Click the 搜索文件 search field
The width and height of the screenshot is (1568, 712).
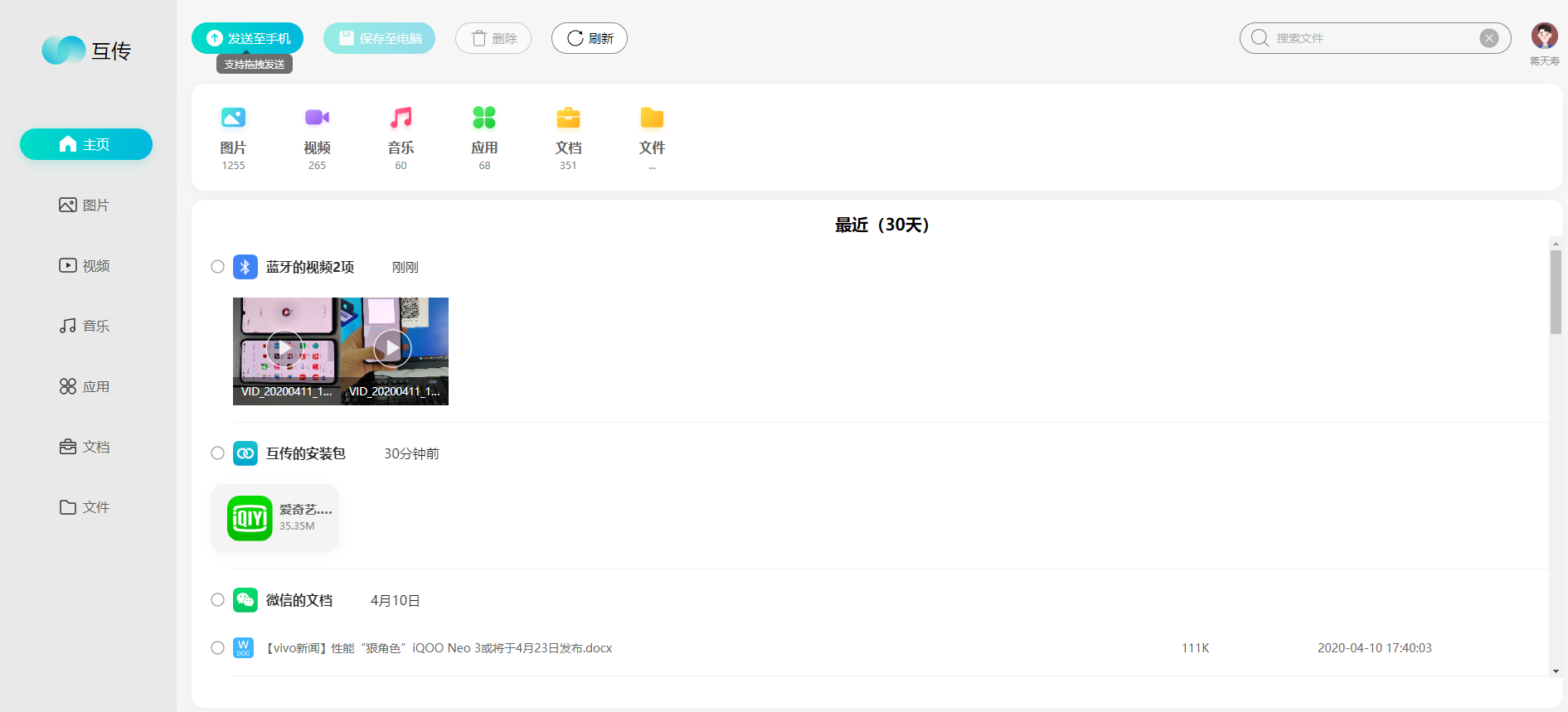[x=1375, y=38]
